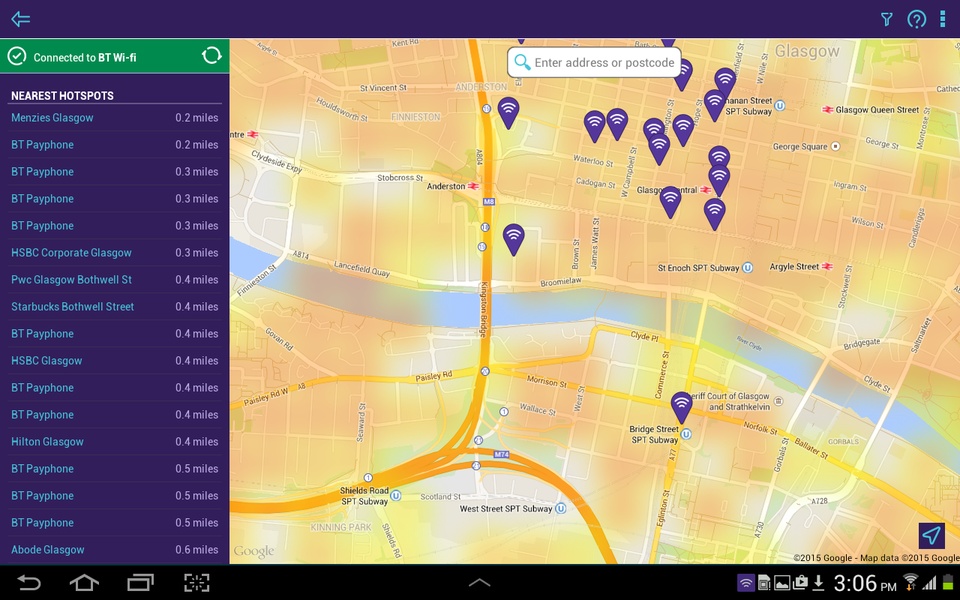Tap the Android home button

[84, 582]
